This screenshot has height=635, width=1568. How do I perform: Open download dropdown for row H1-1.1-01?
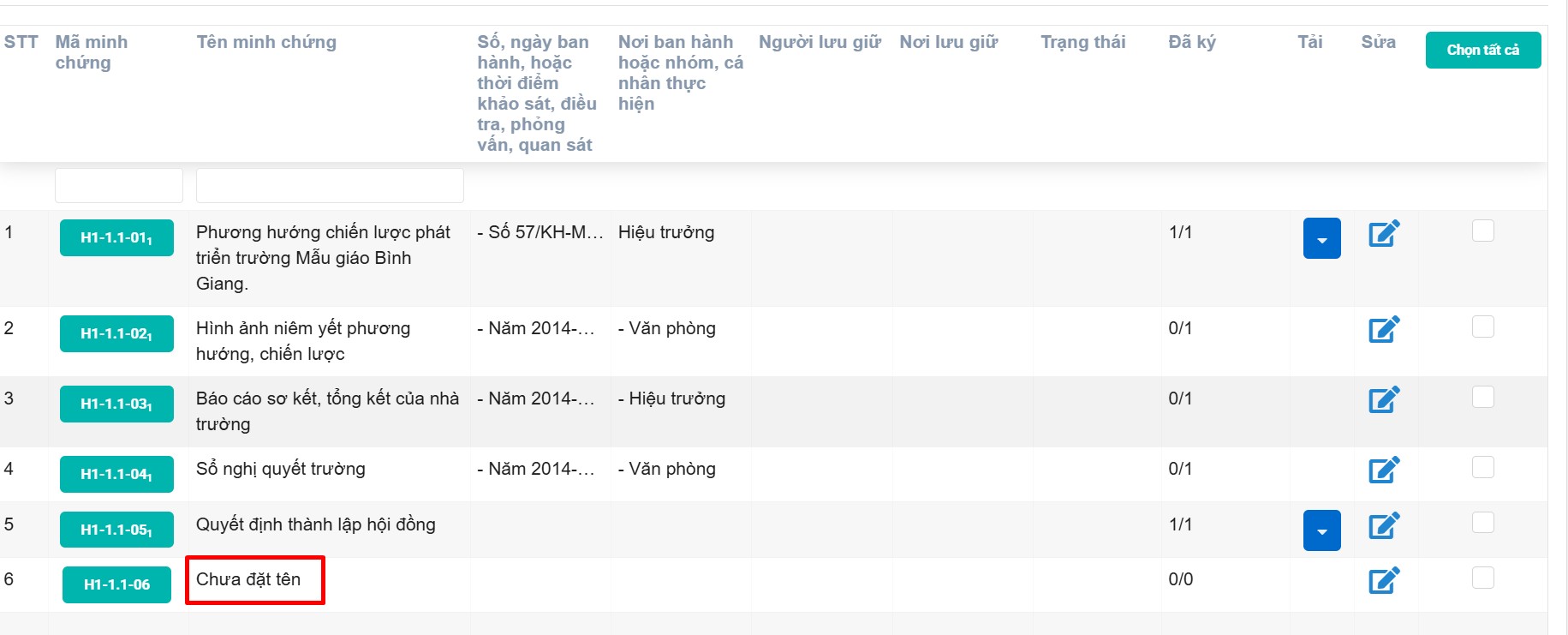tap(1321, 238)
